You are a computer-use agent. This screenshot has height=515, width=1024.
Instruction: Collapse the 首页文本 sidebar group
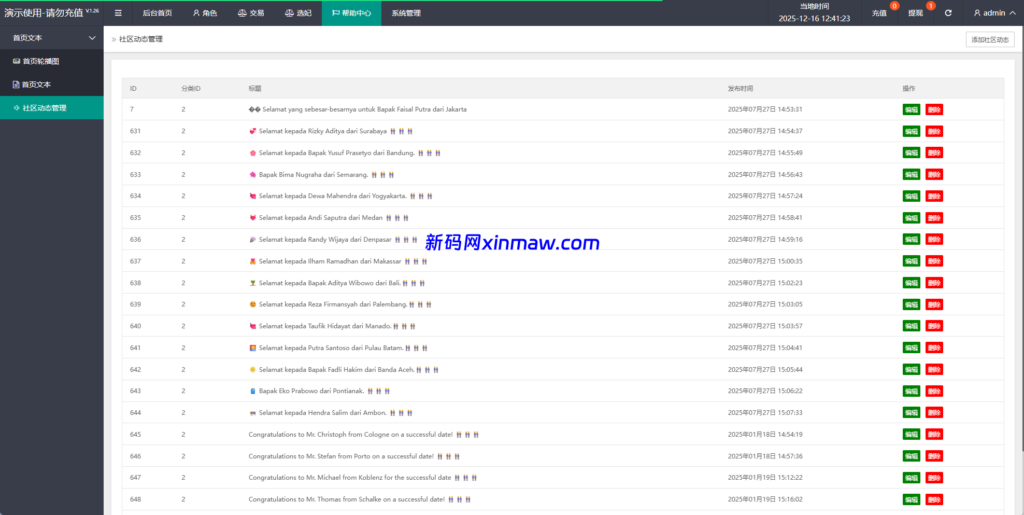(x=52, y=38)
